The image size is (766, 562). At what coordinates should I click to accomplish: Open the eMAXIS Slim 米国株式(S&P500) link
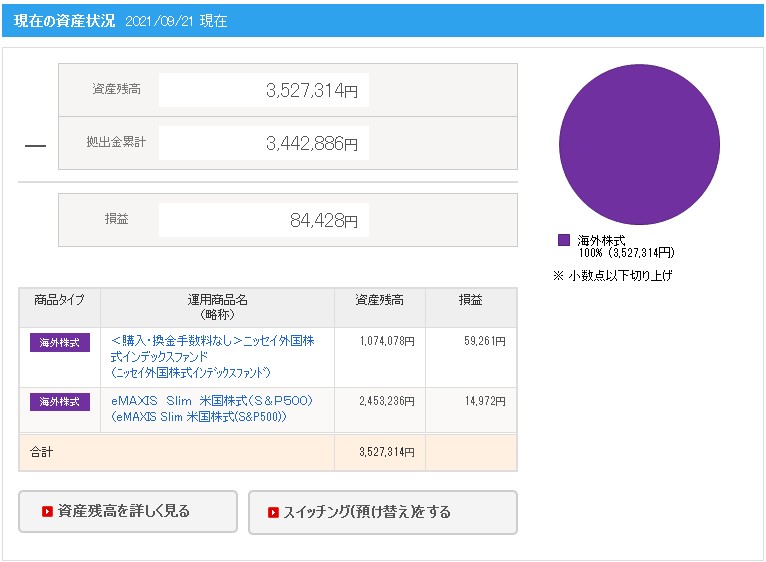[x=212, y=409]
